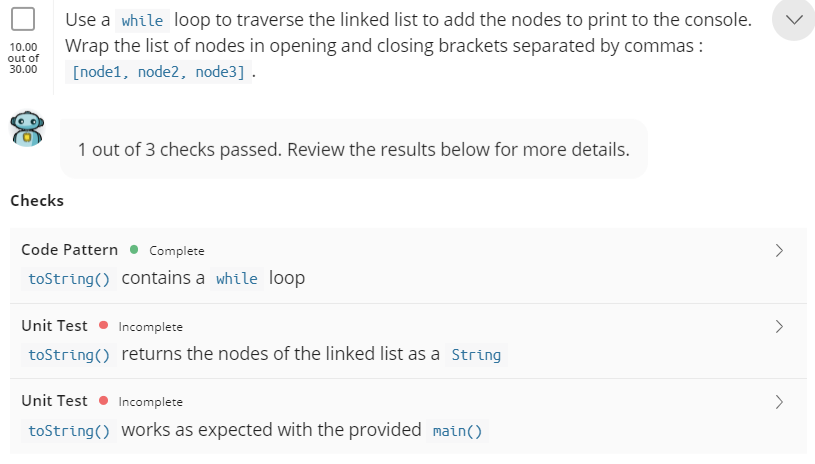Click the 'String' code token in the unit test
Image resolution: width=815 pixels, height=464 pixels.
click(476, 355)
